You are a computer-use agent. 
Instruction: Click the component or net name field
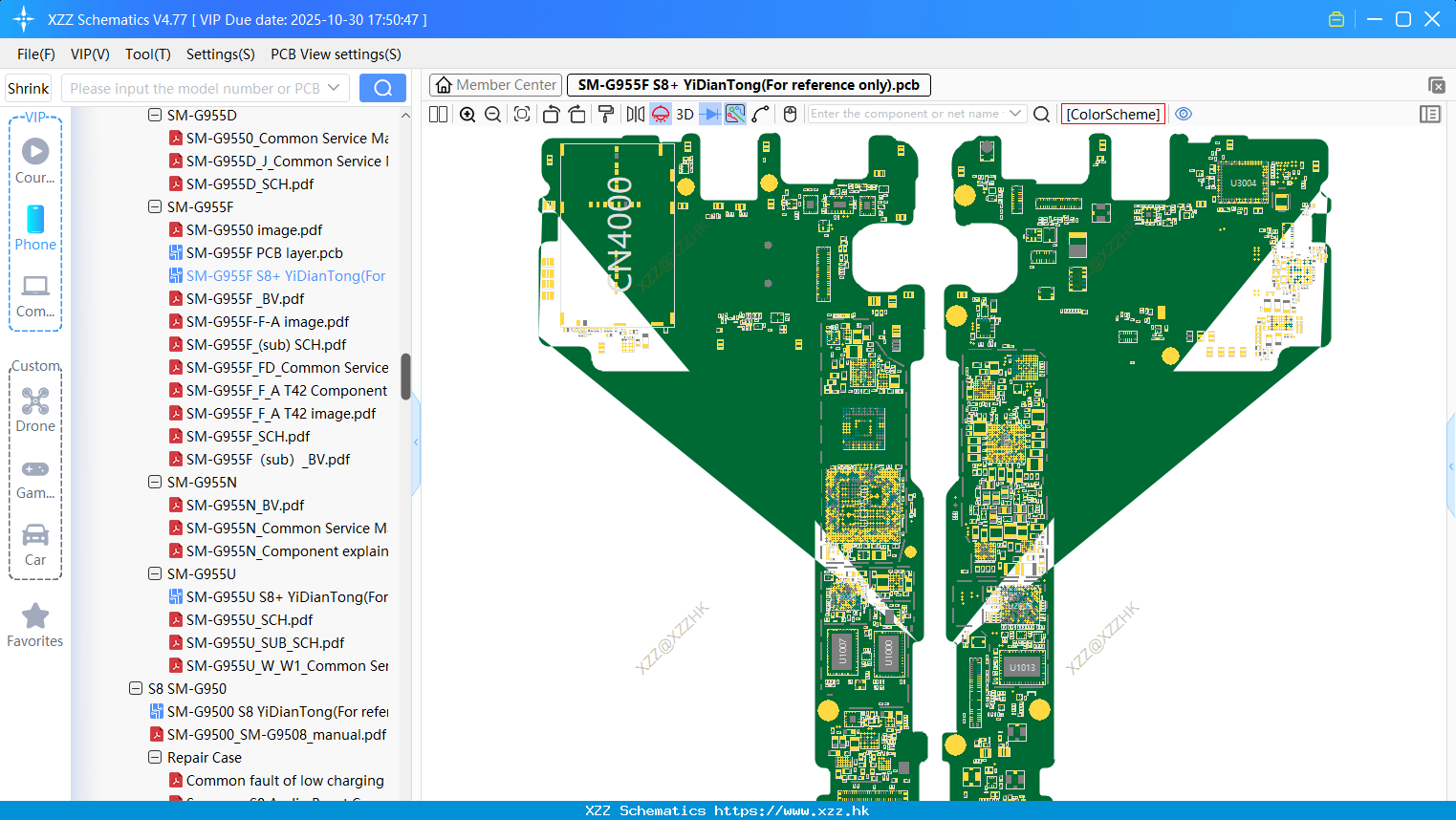click(905, 114)
